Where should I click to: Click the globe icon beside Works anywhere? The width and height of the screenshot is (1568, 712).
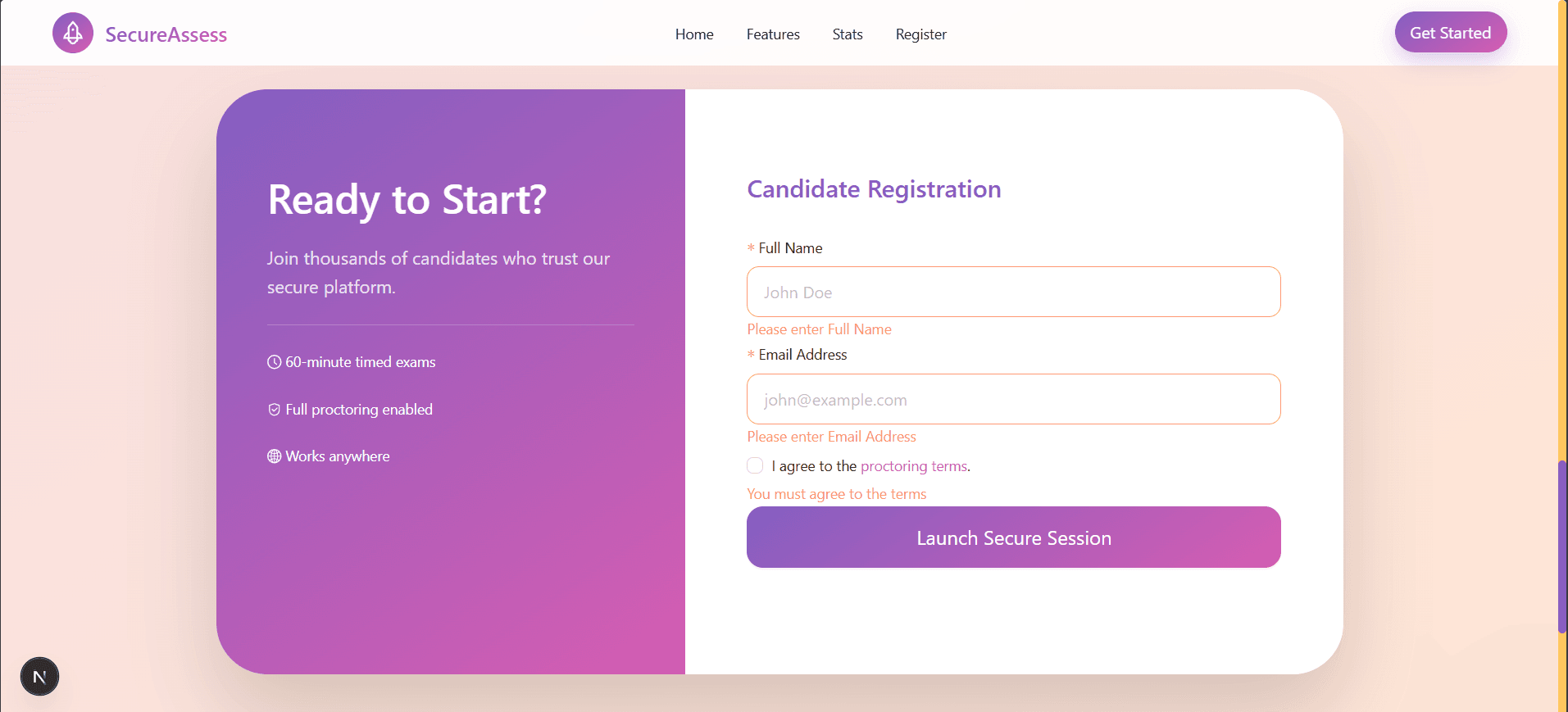(274, 456)
